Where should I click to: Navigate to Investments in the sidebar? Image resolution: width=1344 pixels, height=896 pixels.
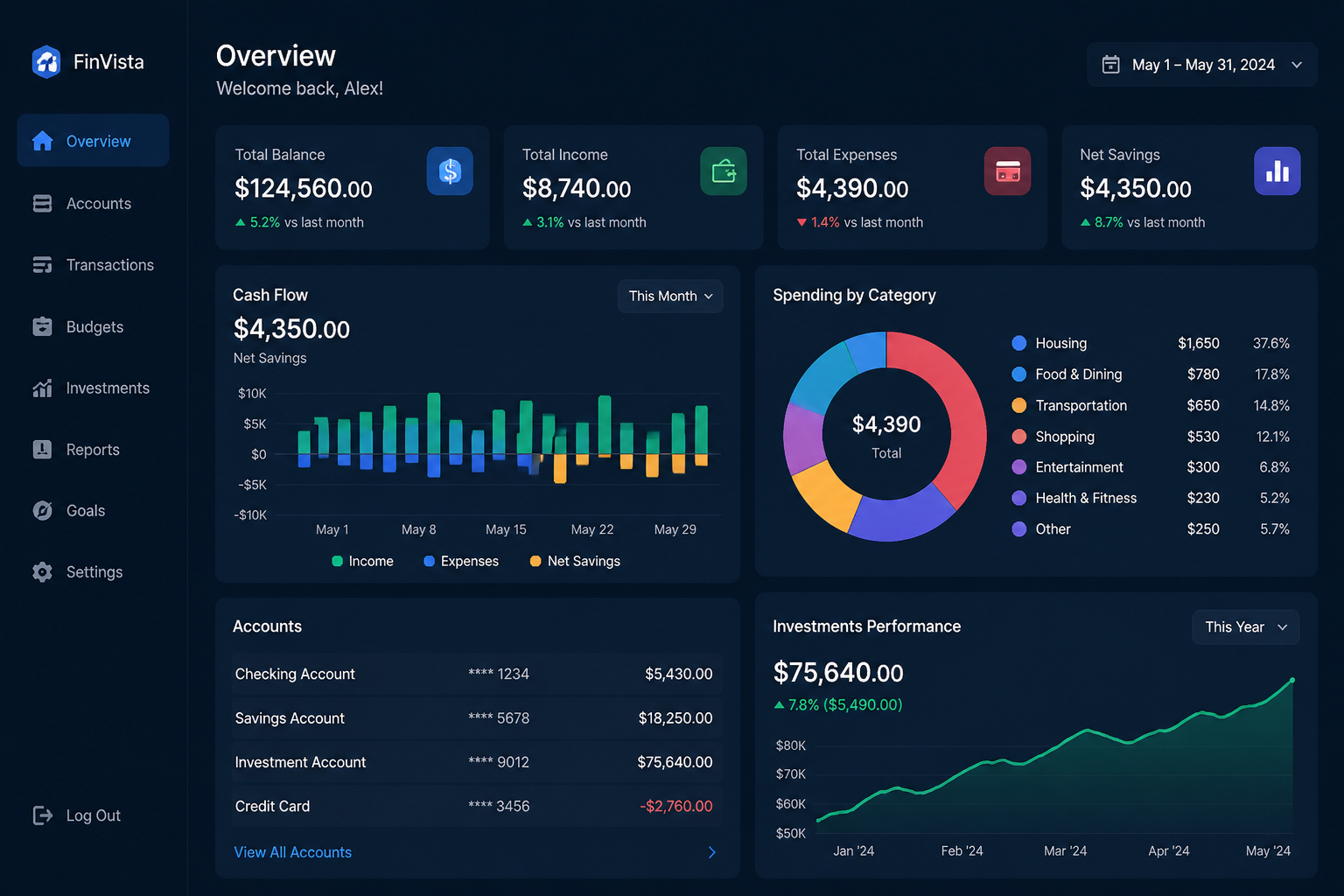click(93, 388)
